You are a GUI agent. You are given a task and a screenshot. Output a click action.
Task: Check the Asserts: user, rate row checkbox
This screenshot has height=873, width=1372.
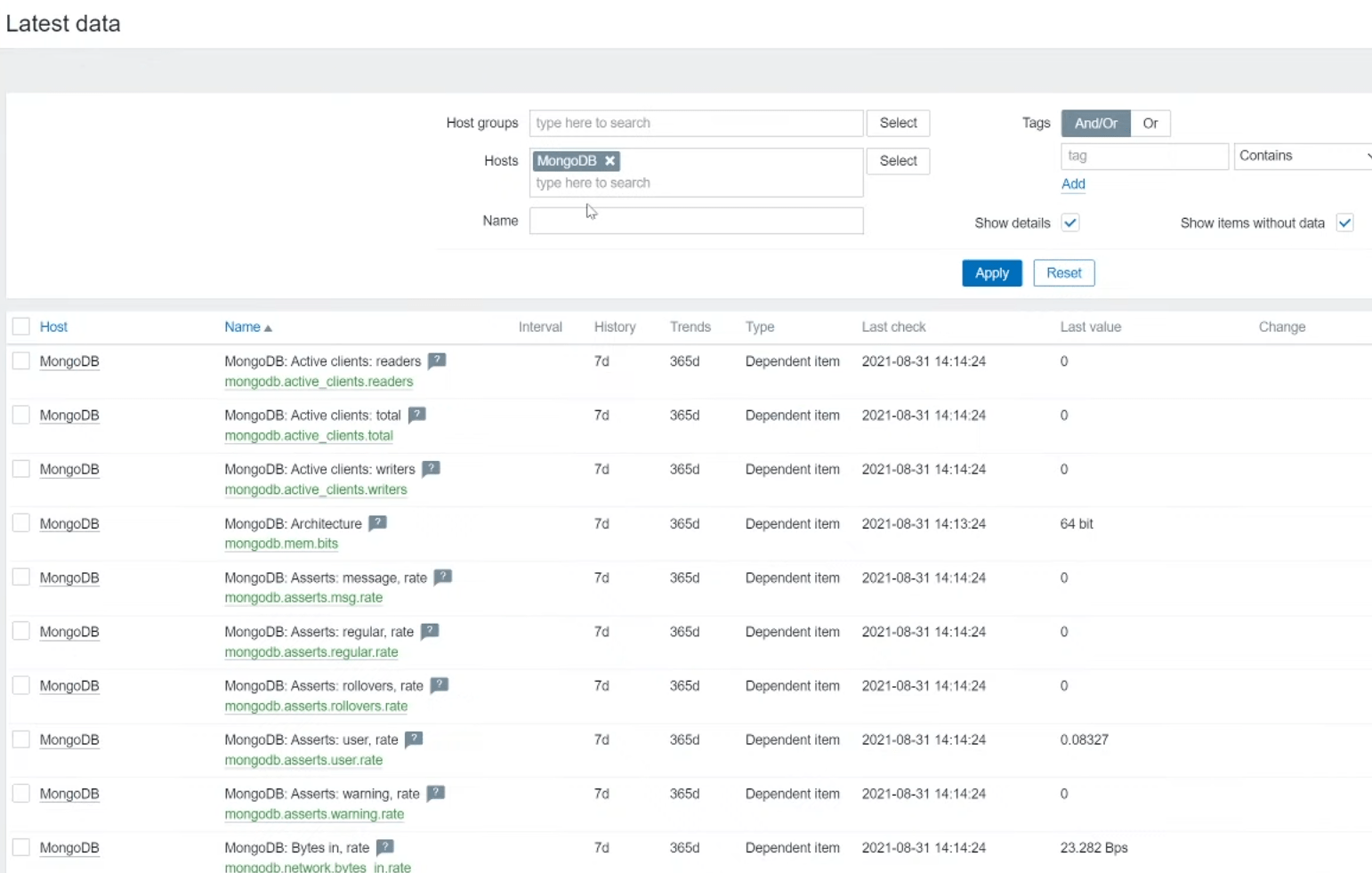(x=21, y=740)
